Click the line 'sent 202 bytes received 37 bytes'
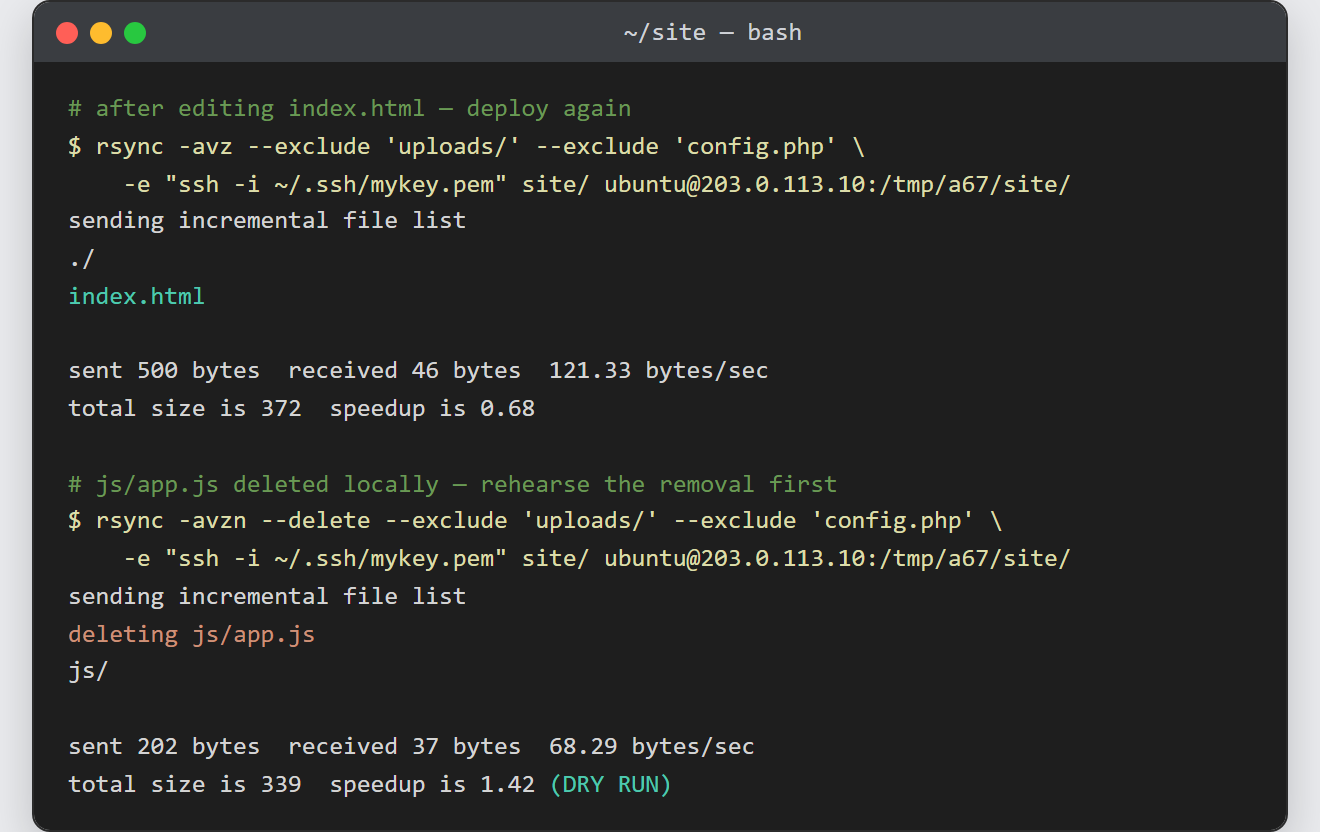Image resolution: width=1320 pixels, height=832 pixels. tap(411, 747)
